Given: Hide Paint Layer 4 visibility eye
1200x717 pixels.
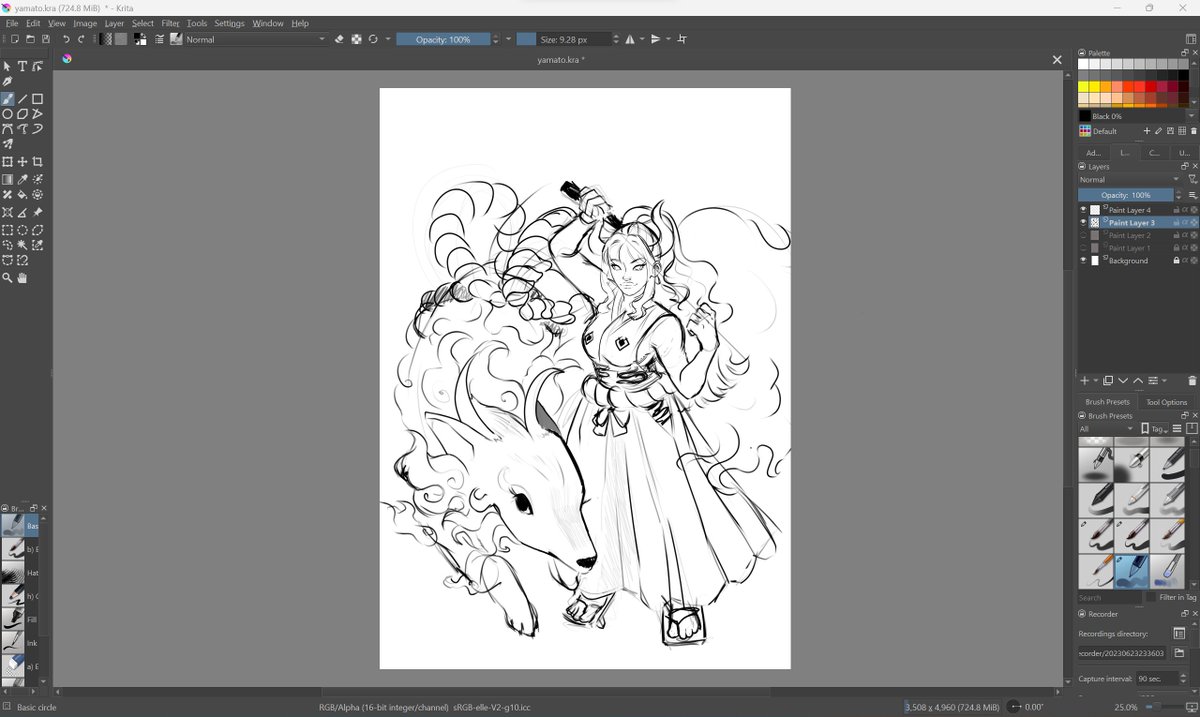Looking at the screenshot, I should [x=1083, y=210].
